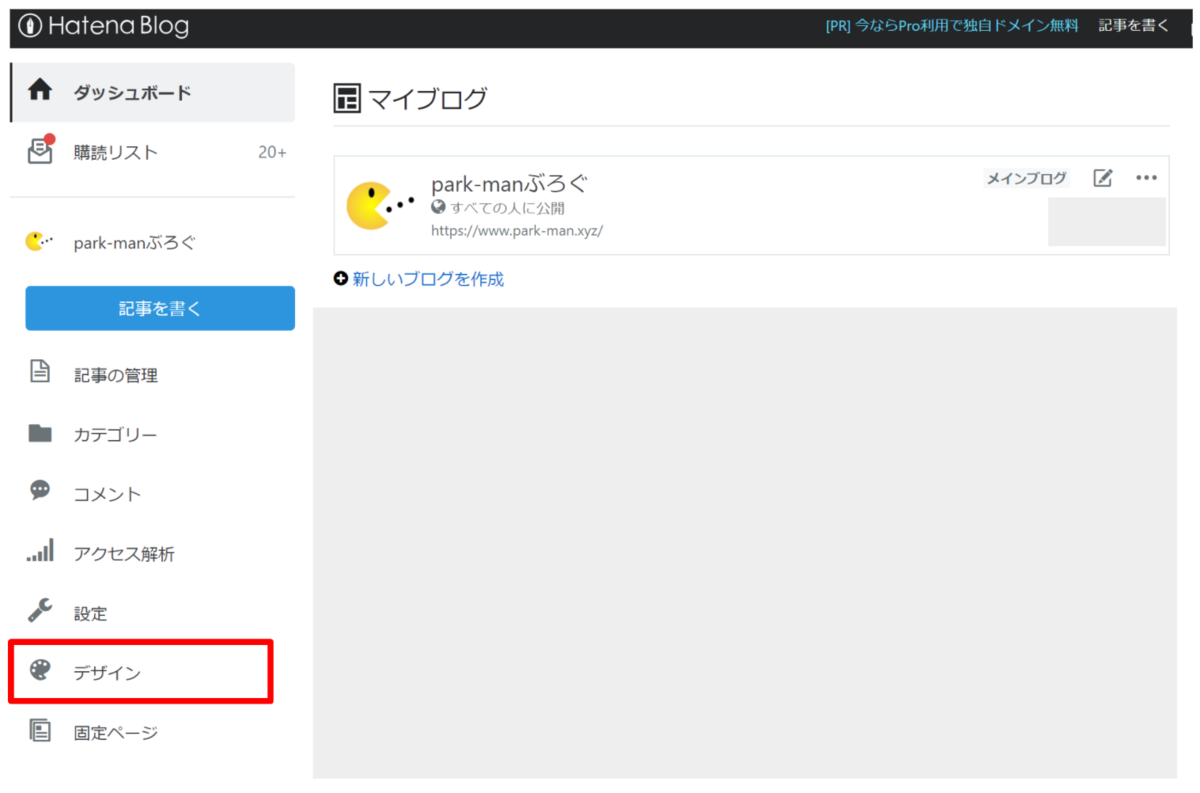Click the 20+ unread count
Image resolution: width=1200 pixels, height=793 pixels.
coord(272,153)
